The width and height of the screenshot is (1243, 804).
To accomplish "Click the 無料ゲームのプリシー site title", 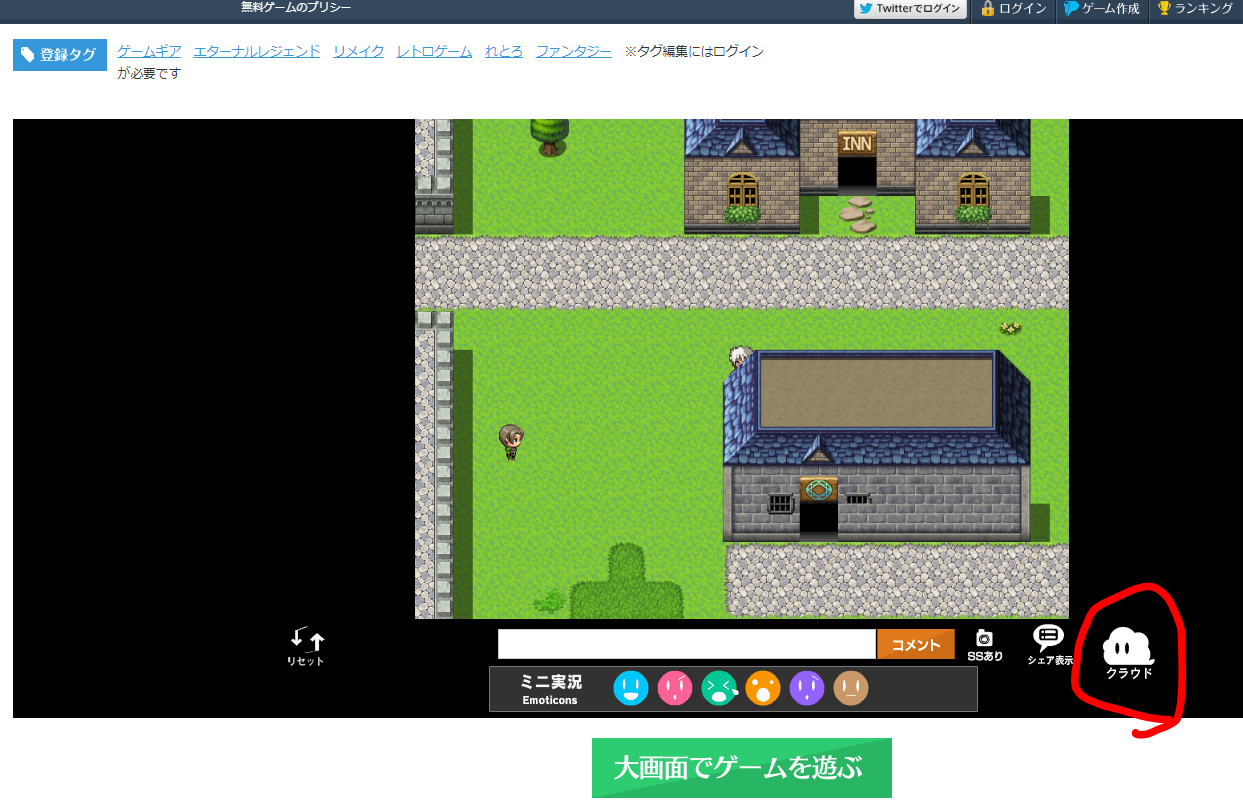I will point(296,7).
